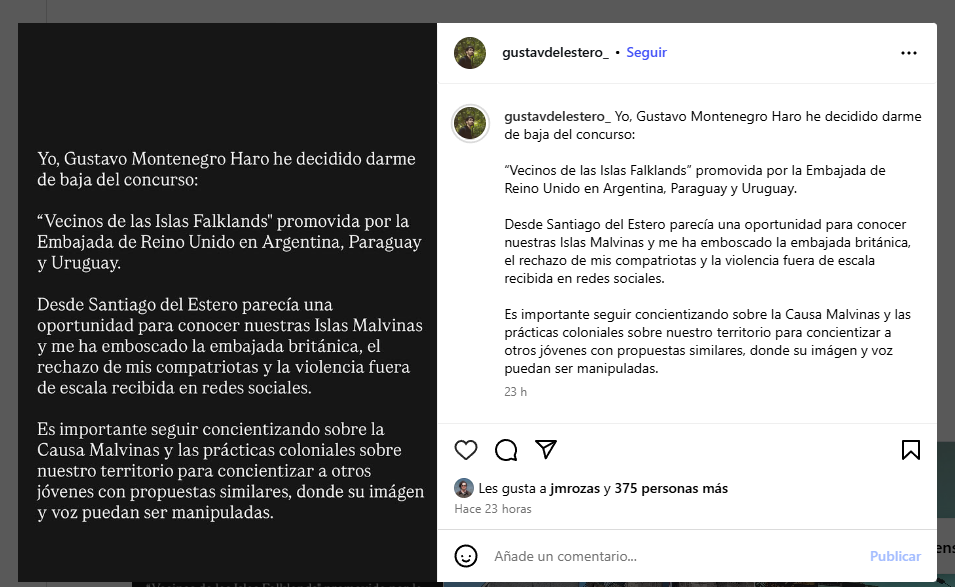Follow user with Seguir link
The height and width of the screenshot is (587, 955).
pyautogui.click(x=646, y=52)
